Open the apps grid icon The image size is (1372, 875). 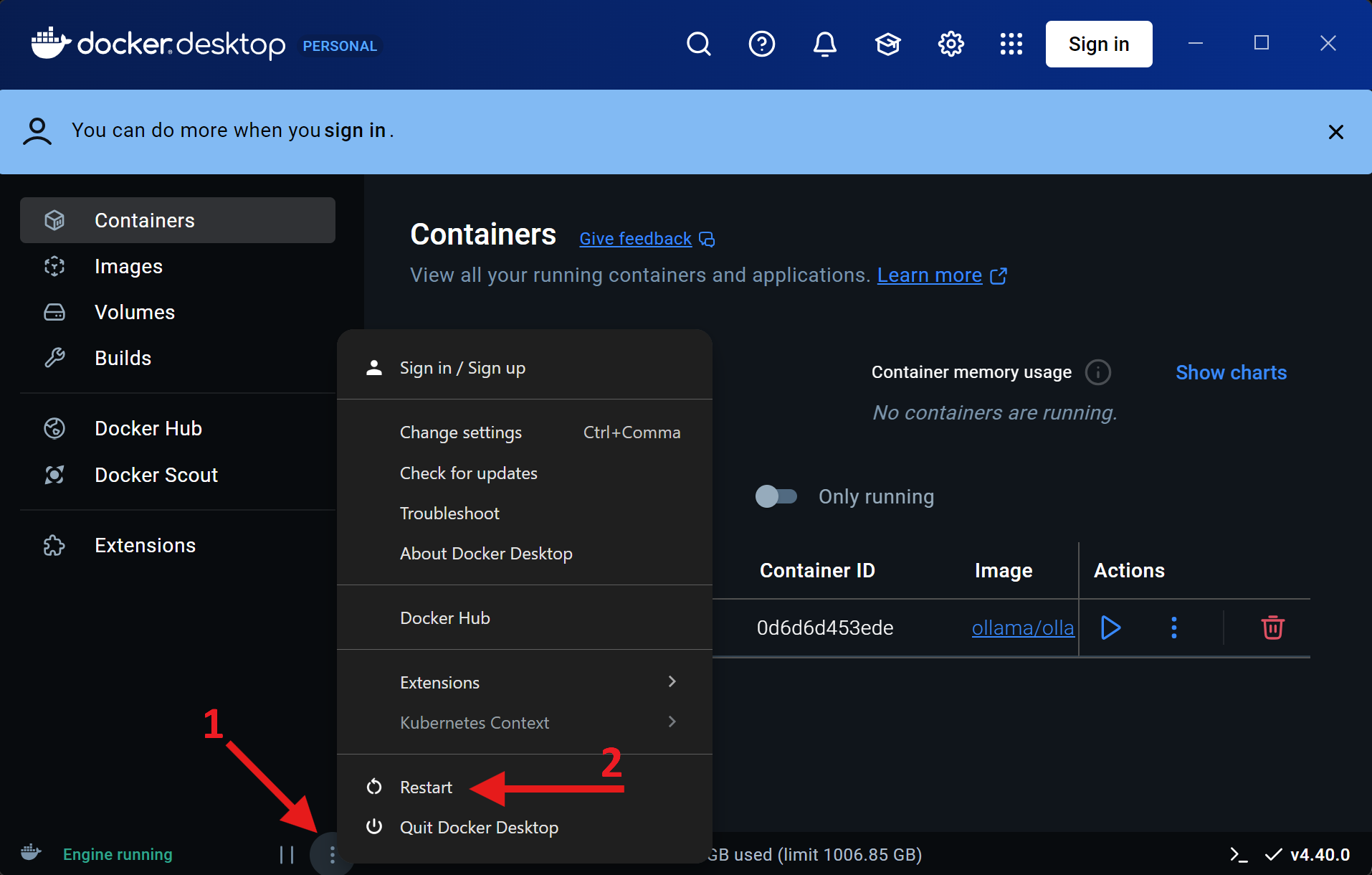pyautogui.click(x=1011, y=44)
